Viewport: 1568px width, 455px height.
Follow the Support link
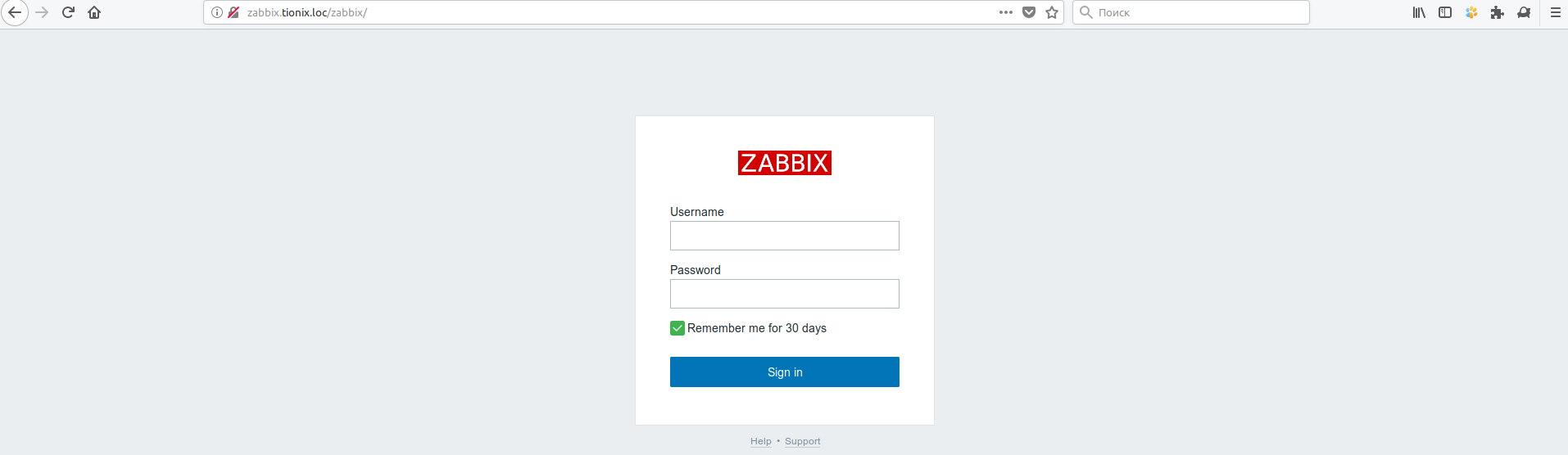click(802, 441)
